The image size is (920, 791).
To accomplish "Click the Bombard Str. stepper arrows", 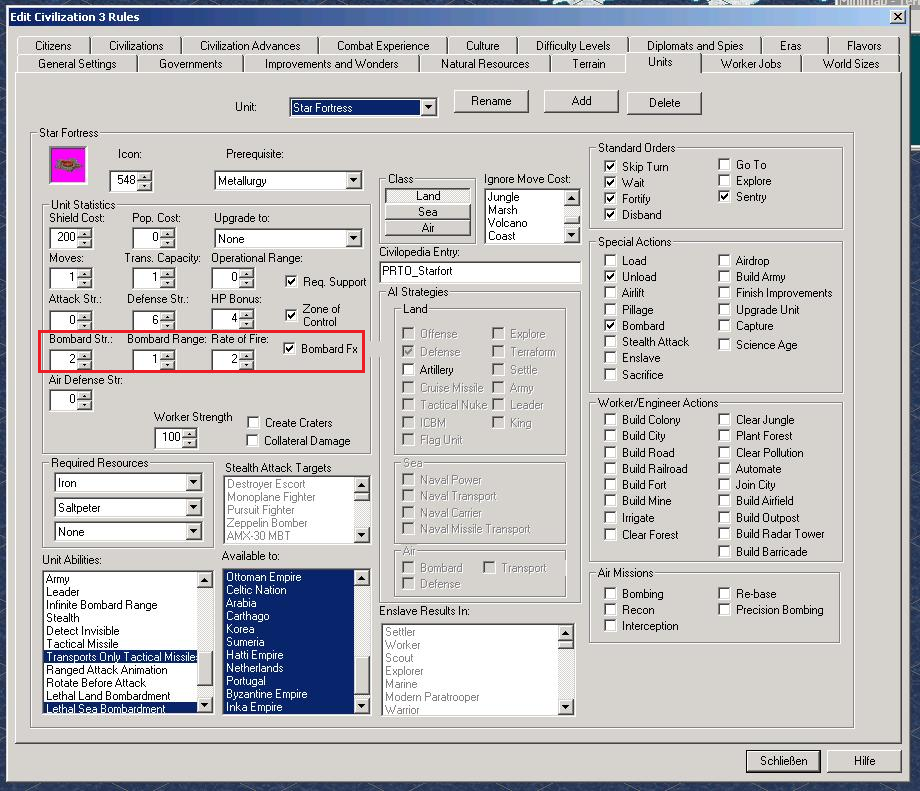I will pyautogui.click(x=85, y=359).
